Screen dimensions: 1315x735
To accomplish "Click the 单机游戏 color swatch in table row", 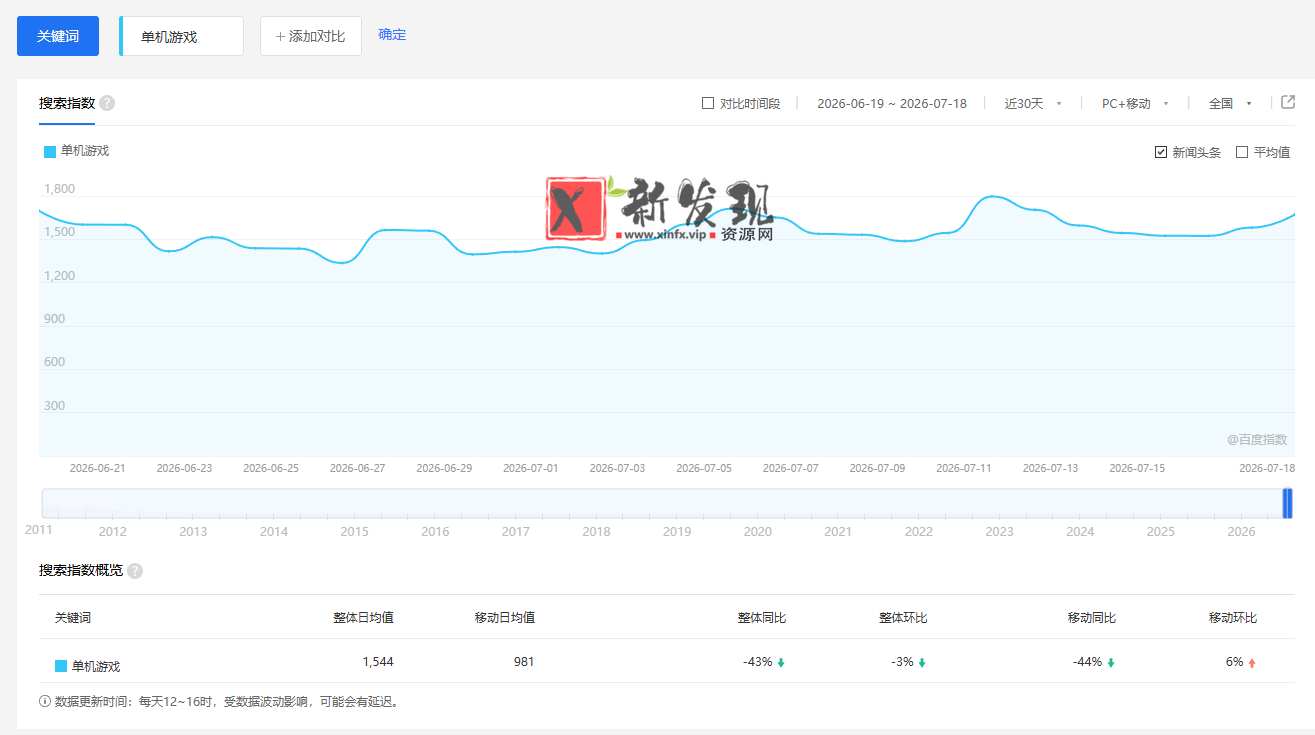I will (61, 666).
